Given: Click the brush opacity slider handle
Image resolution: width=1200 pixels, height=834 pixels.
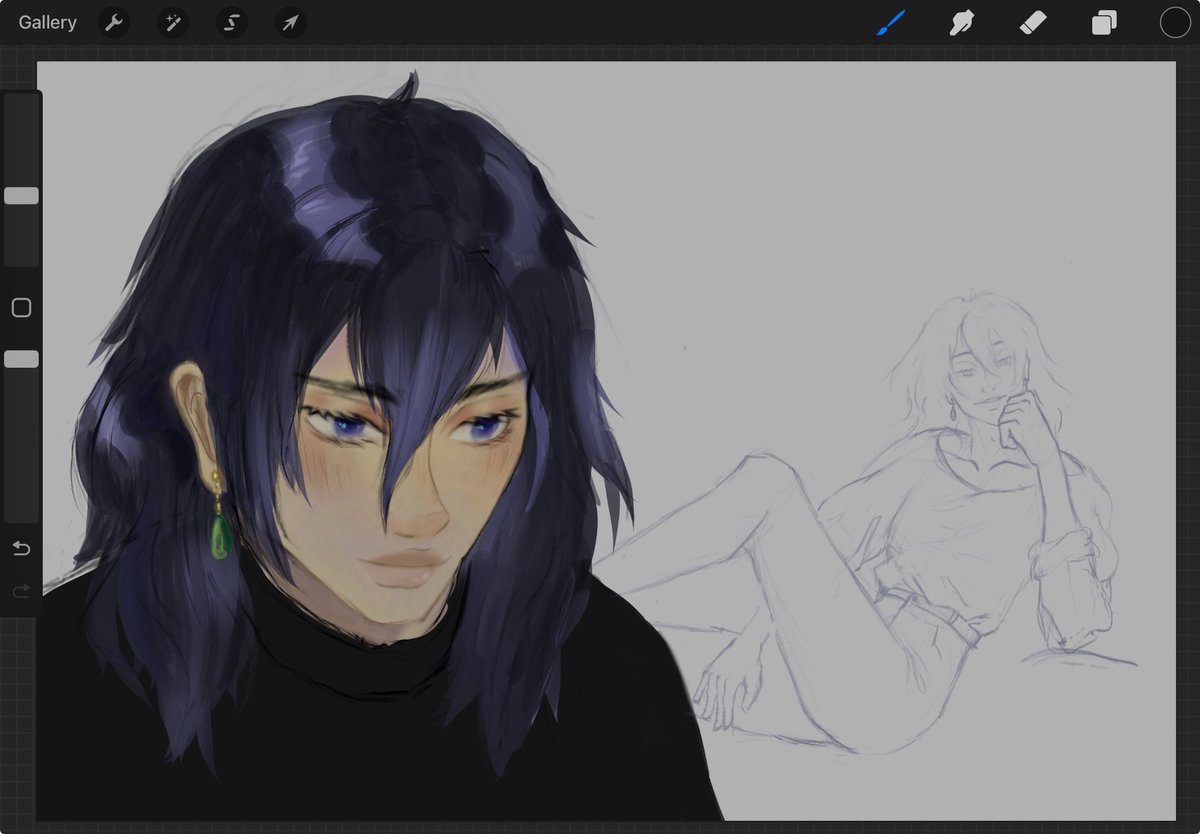Looking at the screenshot, I should coord(21,359).
